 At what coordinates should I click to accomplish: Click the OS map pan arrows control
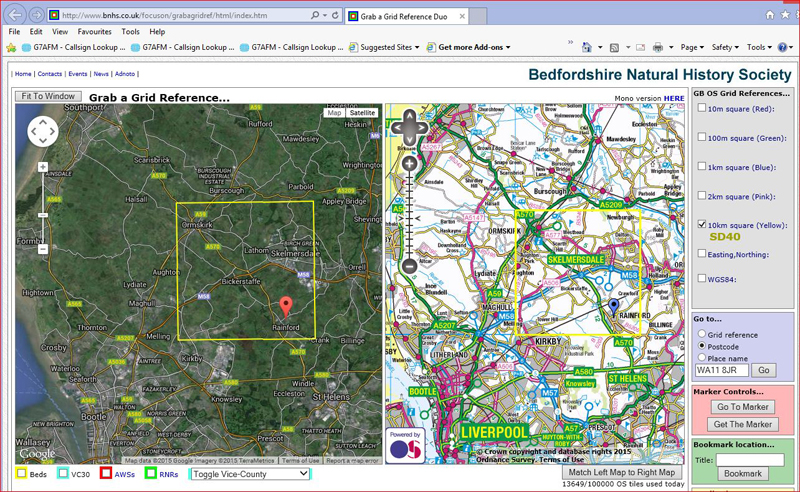click(x=409, y=127)
